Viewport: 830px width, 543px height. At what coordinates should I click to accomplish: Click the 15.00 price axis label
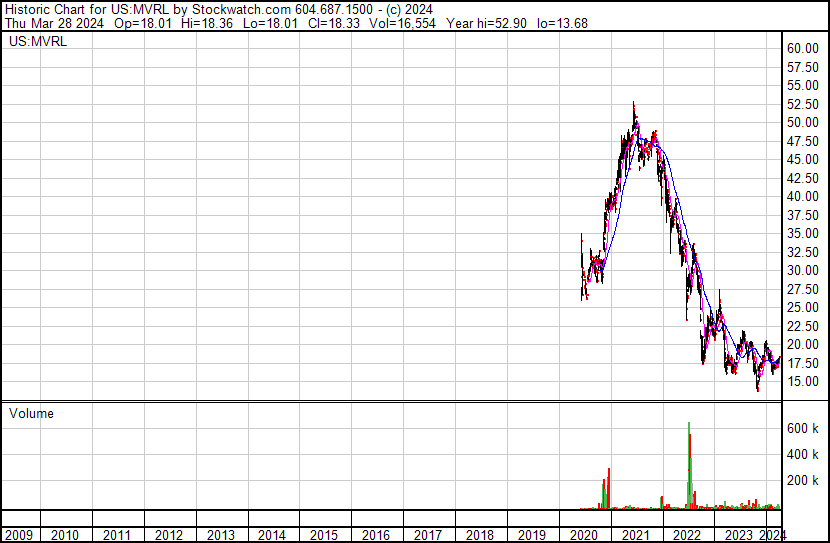pyautogui.click(x=802, y=381)
